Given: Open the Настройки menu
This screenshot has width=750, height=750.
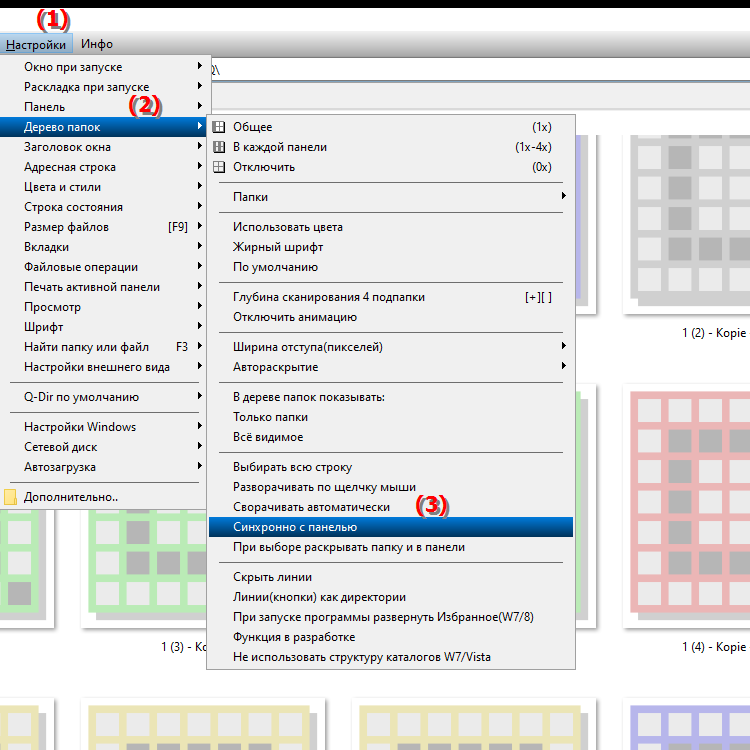Looking at the screenshot, I should click(36, 44).
